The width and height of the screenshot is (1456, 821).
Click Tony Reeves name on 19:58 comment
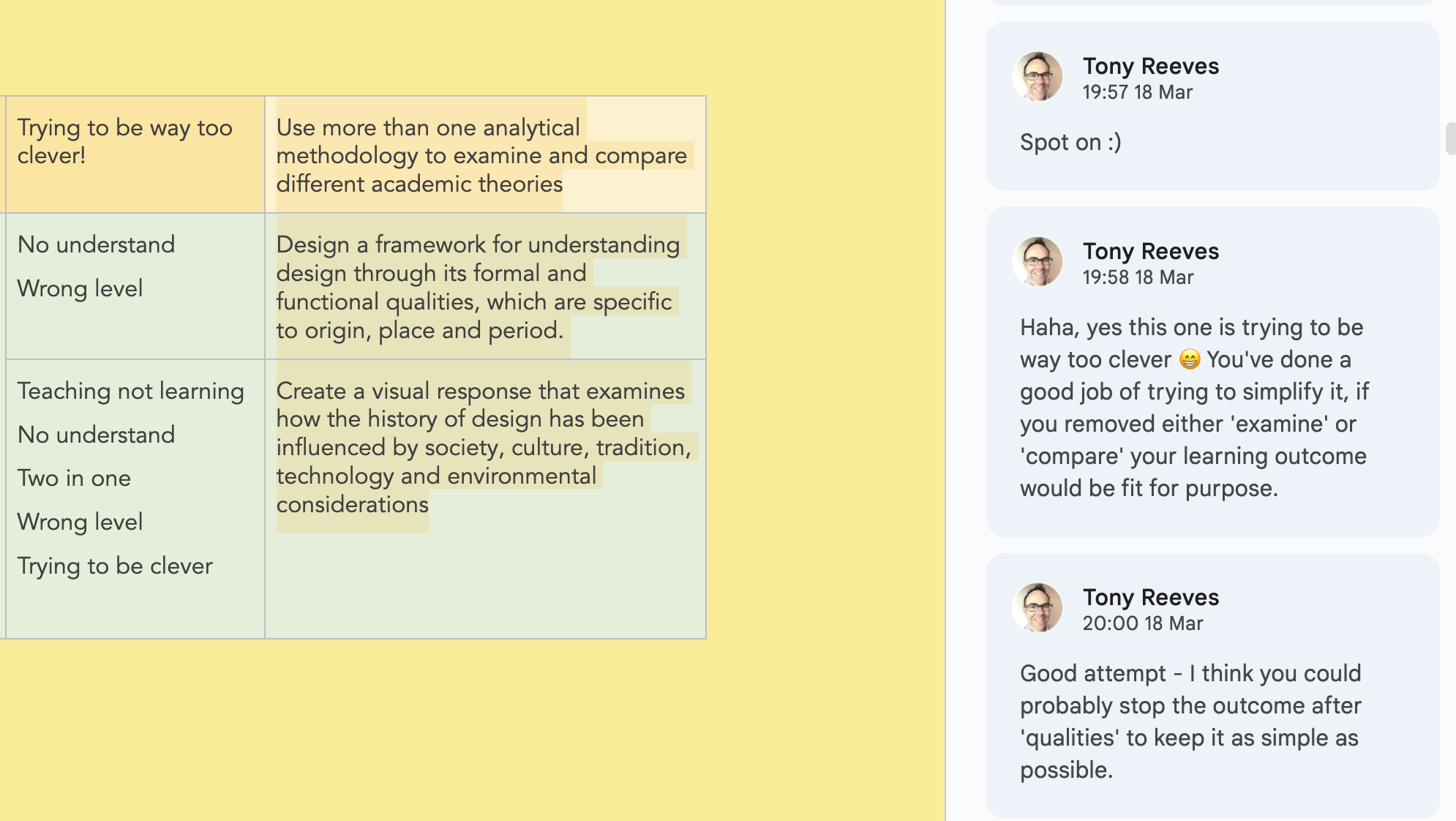point(1151,251)
